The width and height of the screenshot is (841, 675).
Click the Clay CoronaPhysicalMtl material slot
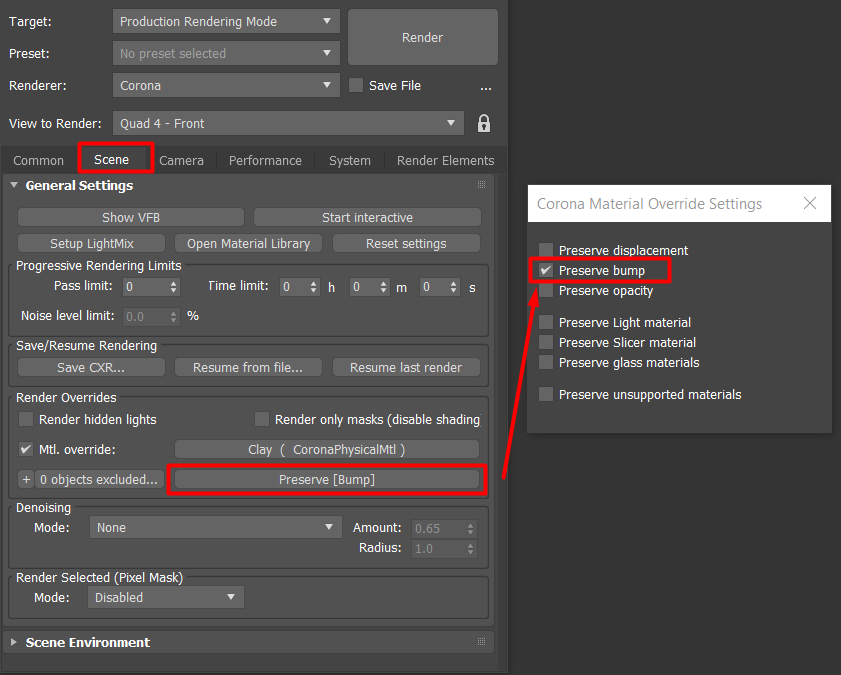326,449
